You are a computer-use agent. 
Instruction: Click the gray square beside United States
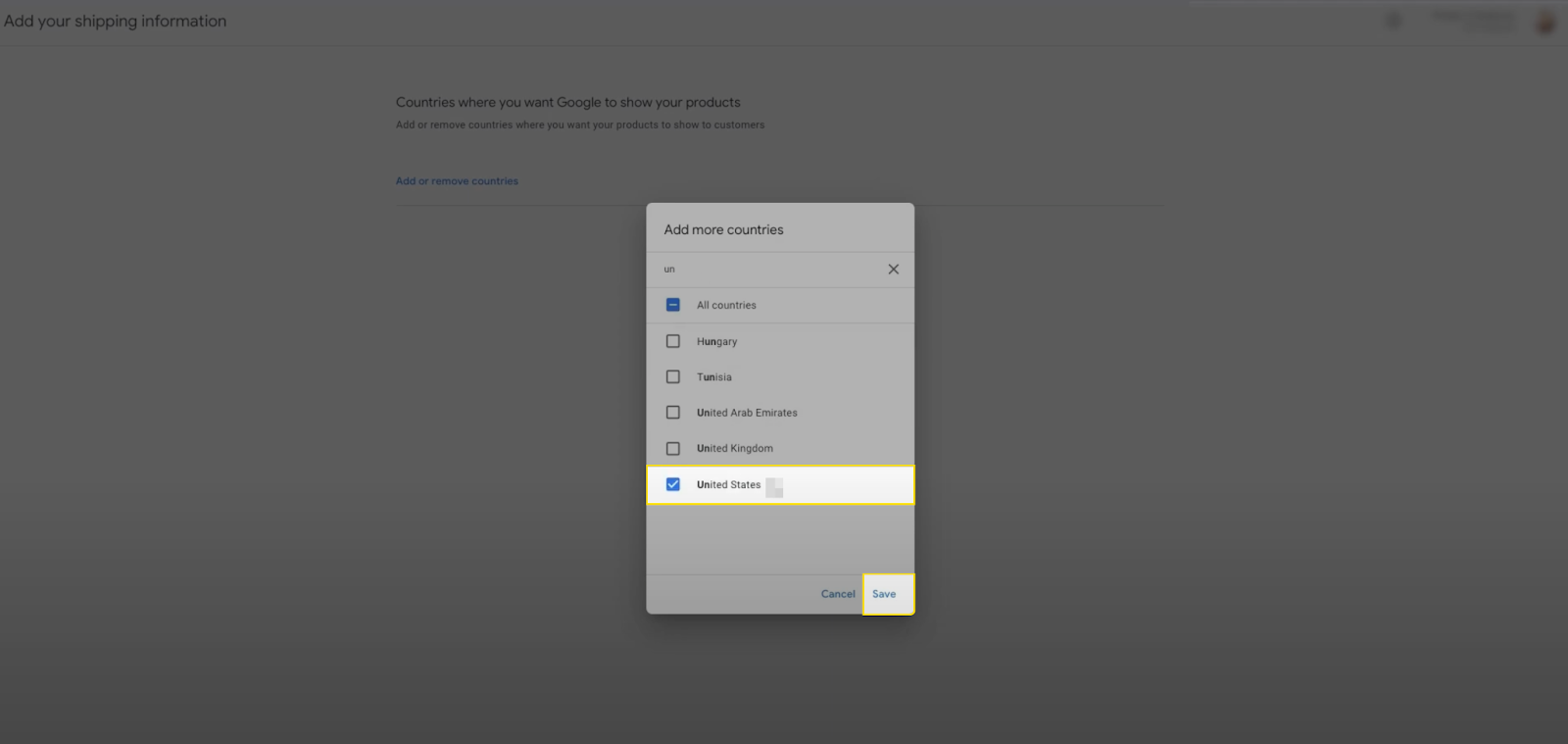tap(774, 486)
